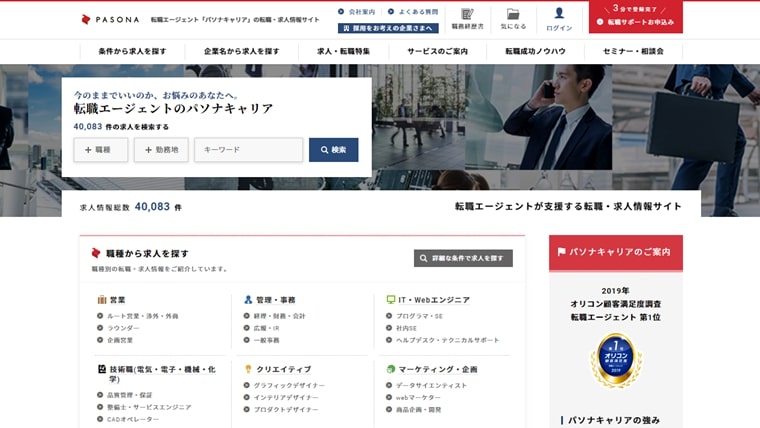The image size is (760, 428).
Task: Select ヘルプデスク・テクニカルサポート link
Action: click(x=447, y=340)
